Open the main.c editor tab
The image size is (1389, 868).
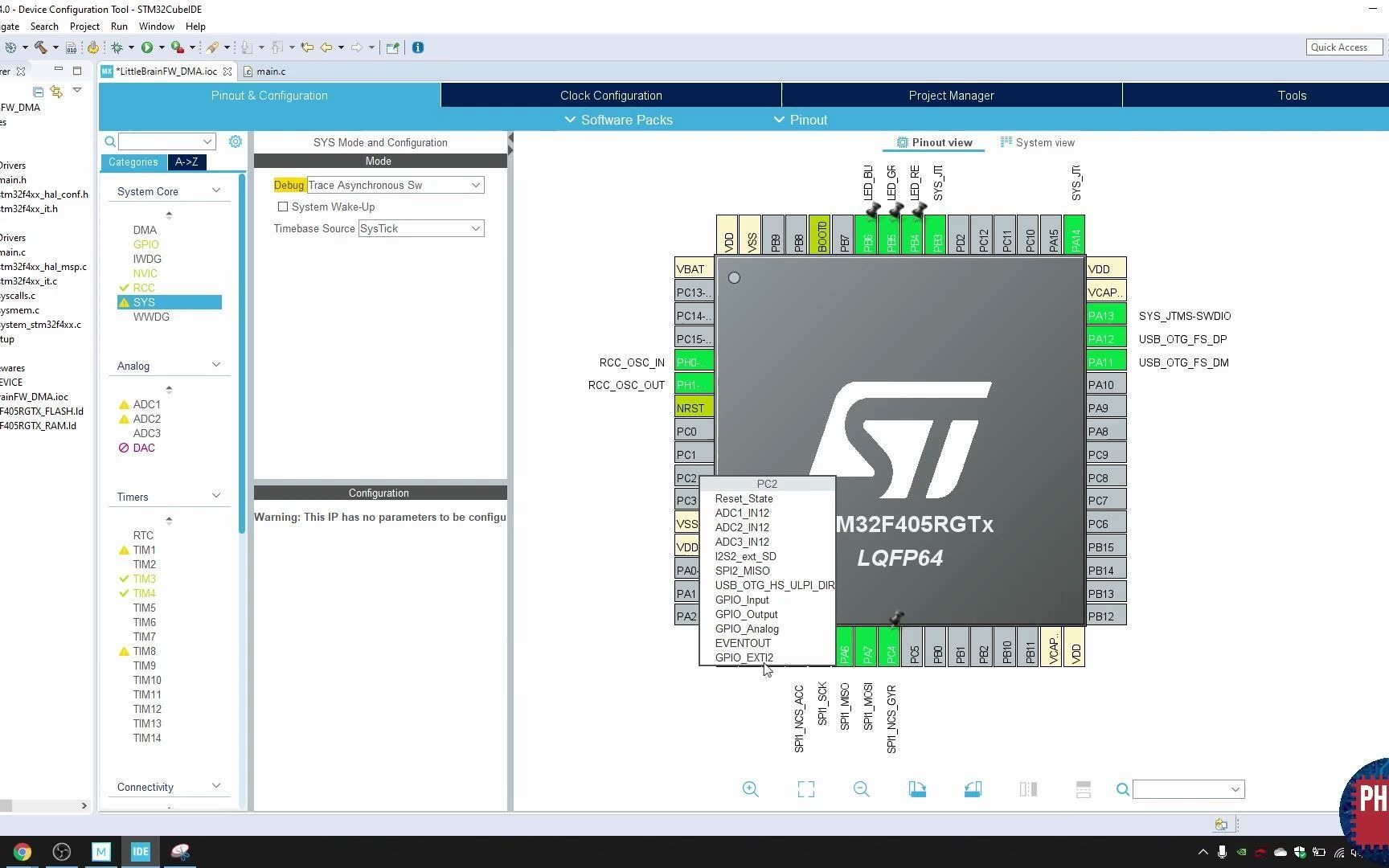264,72
